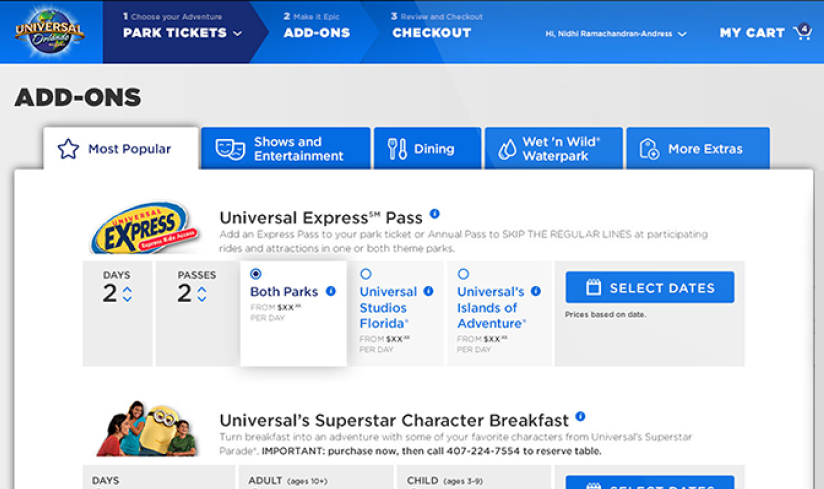Click info icon beside Both Parks option
The image size is (824, 489).
pyautogui.click(x=331, y=291)
